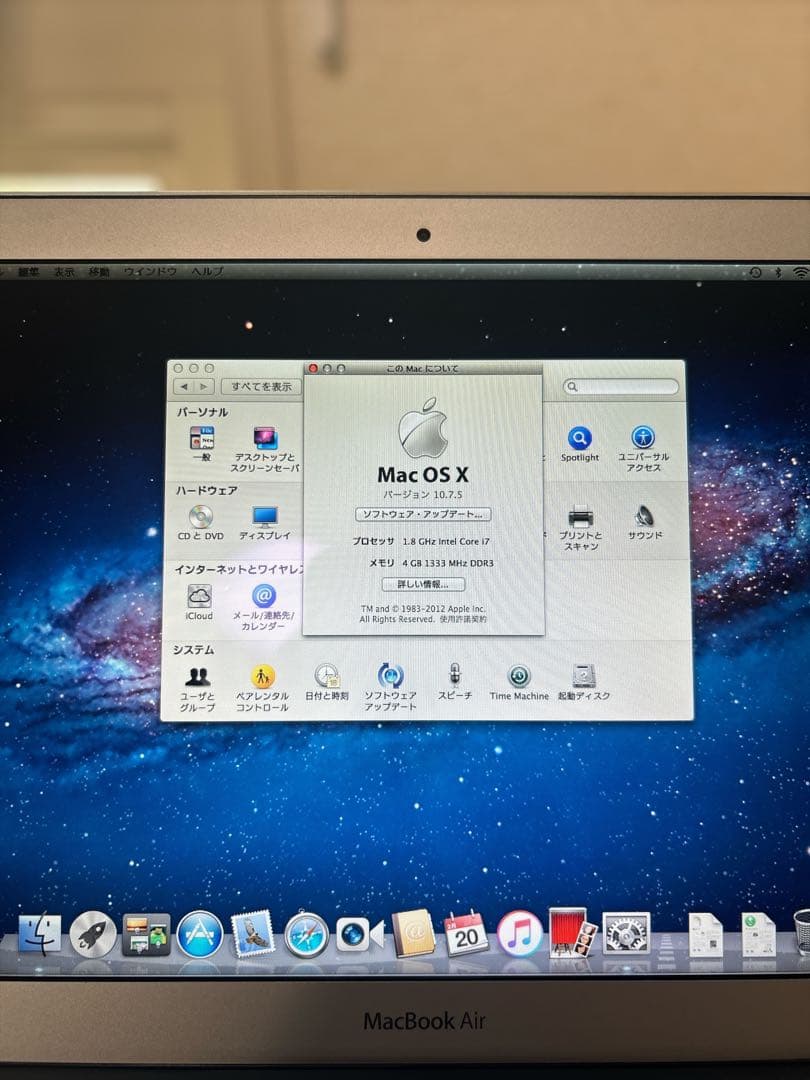The width and height of the screenshot is (810, 1080).
Task: Close the この Mac について window
Action: pyautogui.click(x=313, y=368)
